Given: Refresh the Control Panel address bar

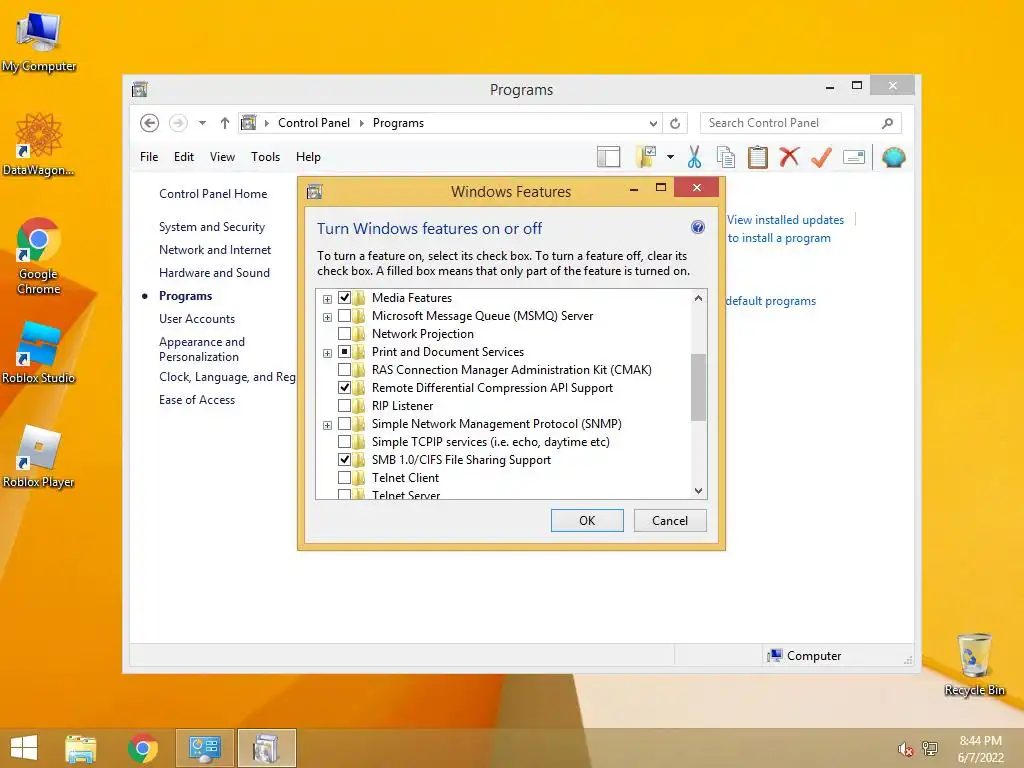Looking at the screenshot, I should [x=675, y=123].
